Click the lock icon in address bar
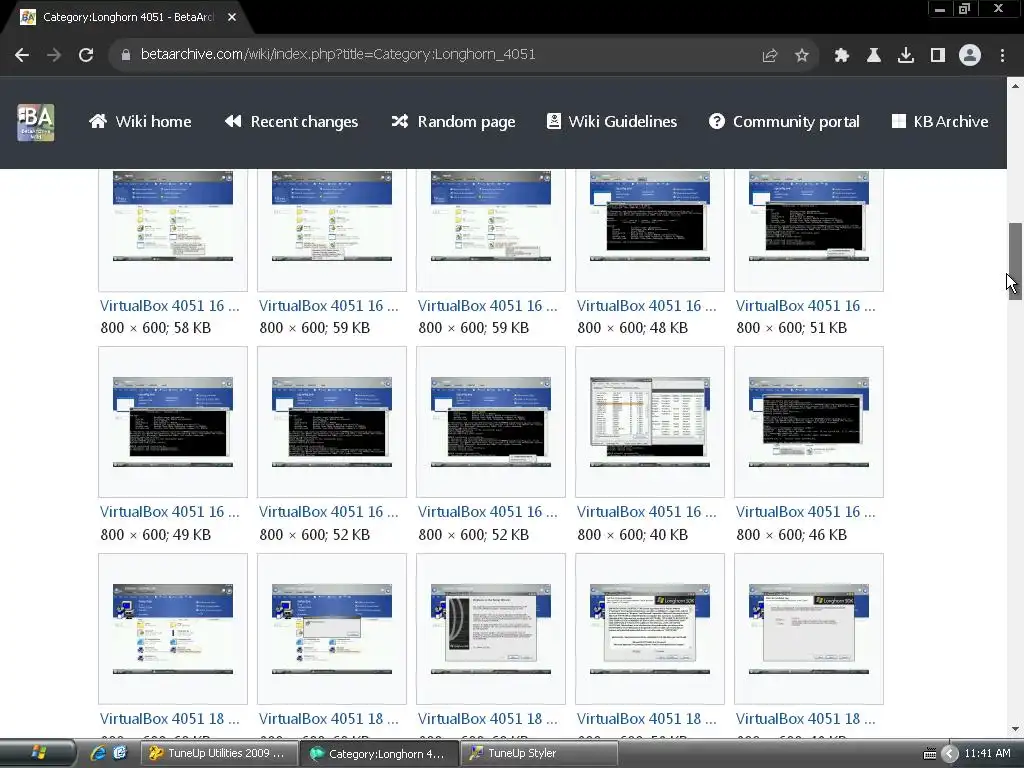 click(x=125, y=55)
